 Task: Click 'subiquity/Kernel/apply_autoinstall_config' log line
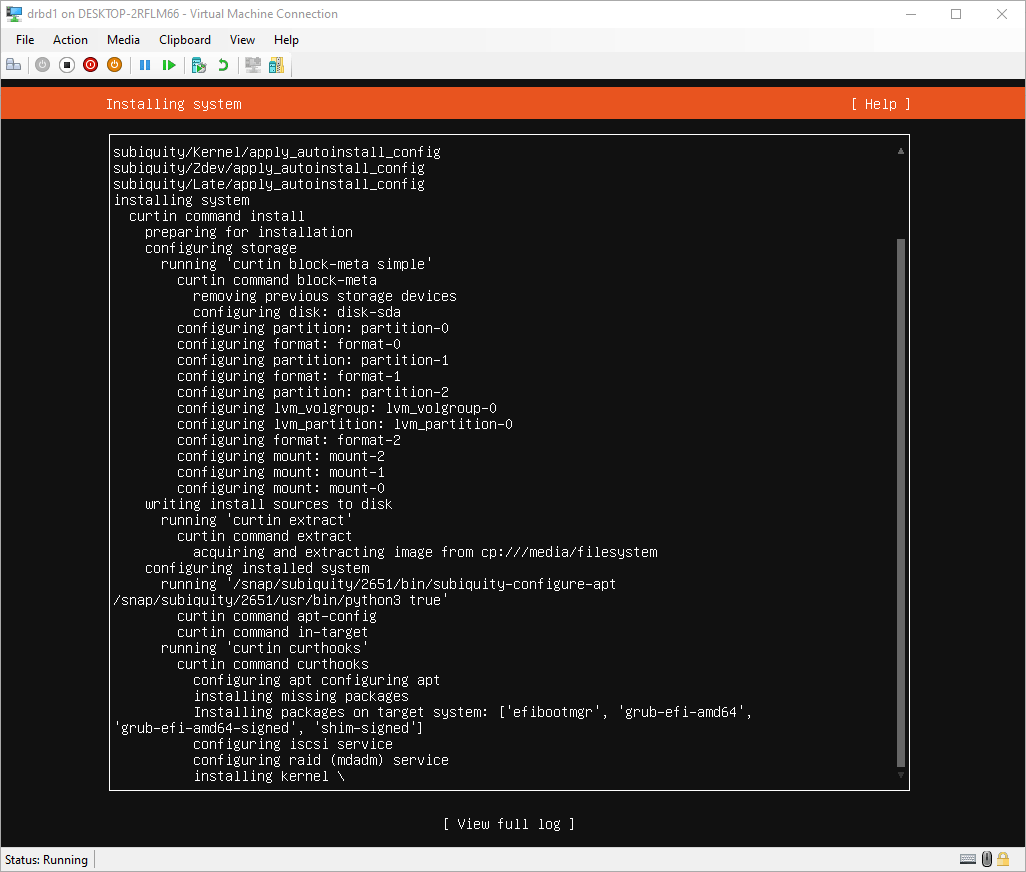(277, 152)
